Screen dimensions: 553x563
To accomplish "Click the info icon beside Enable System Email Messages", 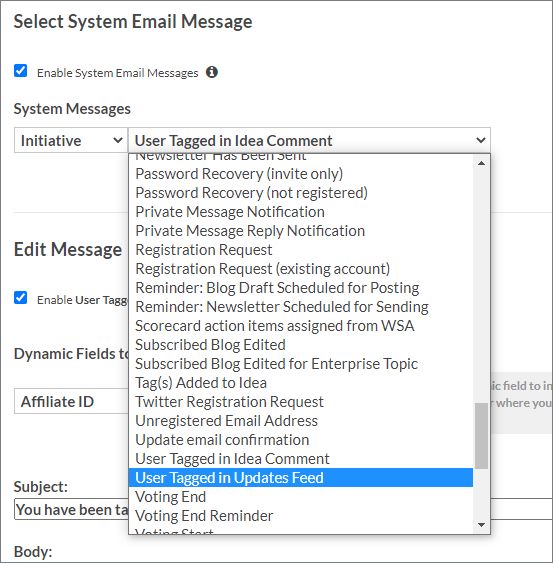I will (212, 72).
